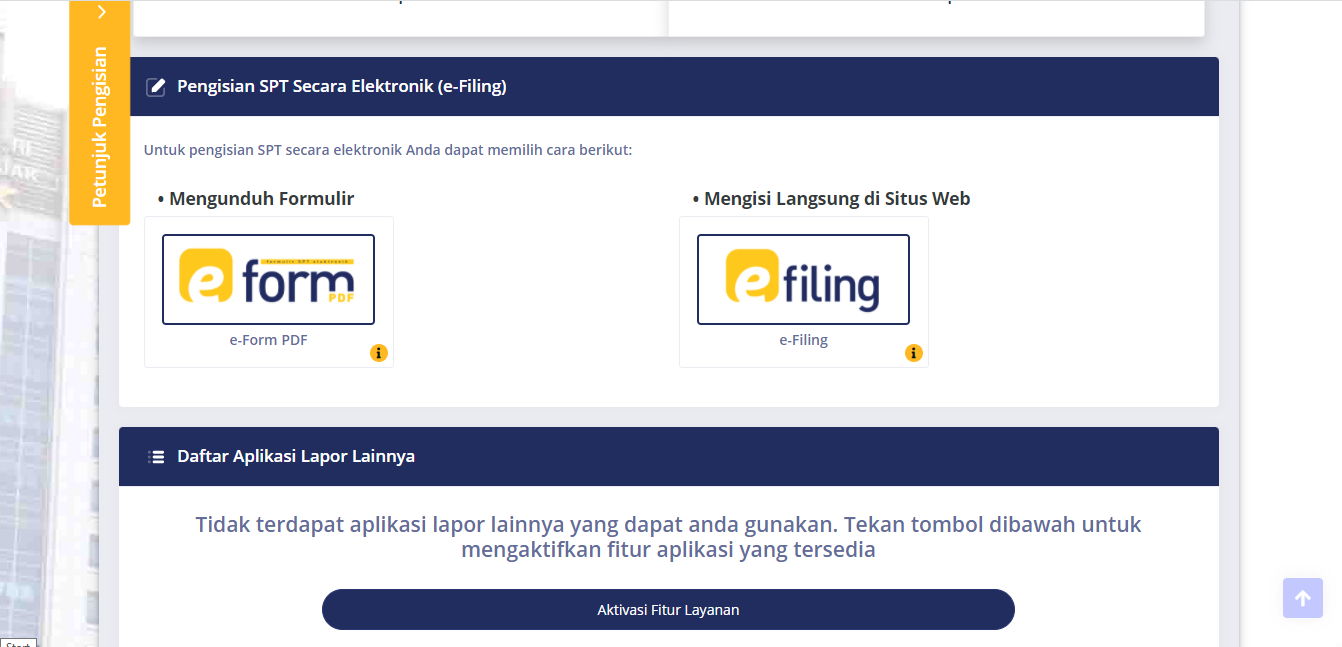Click the Mengunduh Formulir heading
This screenshot has width=1342, height=647.
click(261, 199)
